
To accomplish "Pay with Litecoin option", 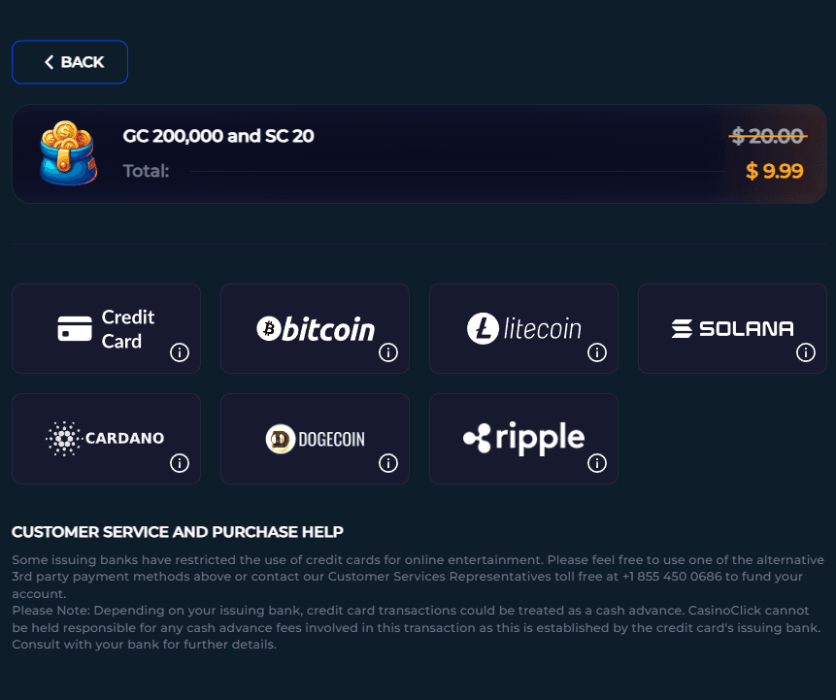I will [x=523, y=328].
